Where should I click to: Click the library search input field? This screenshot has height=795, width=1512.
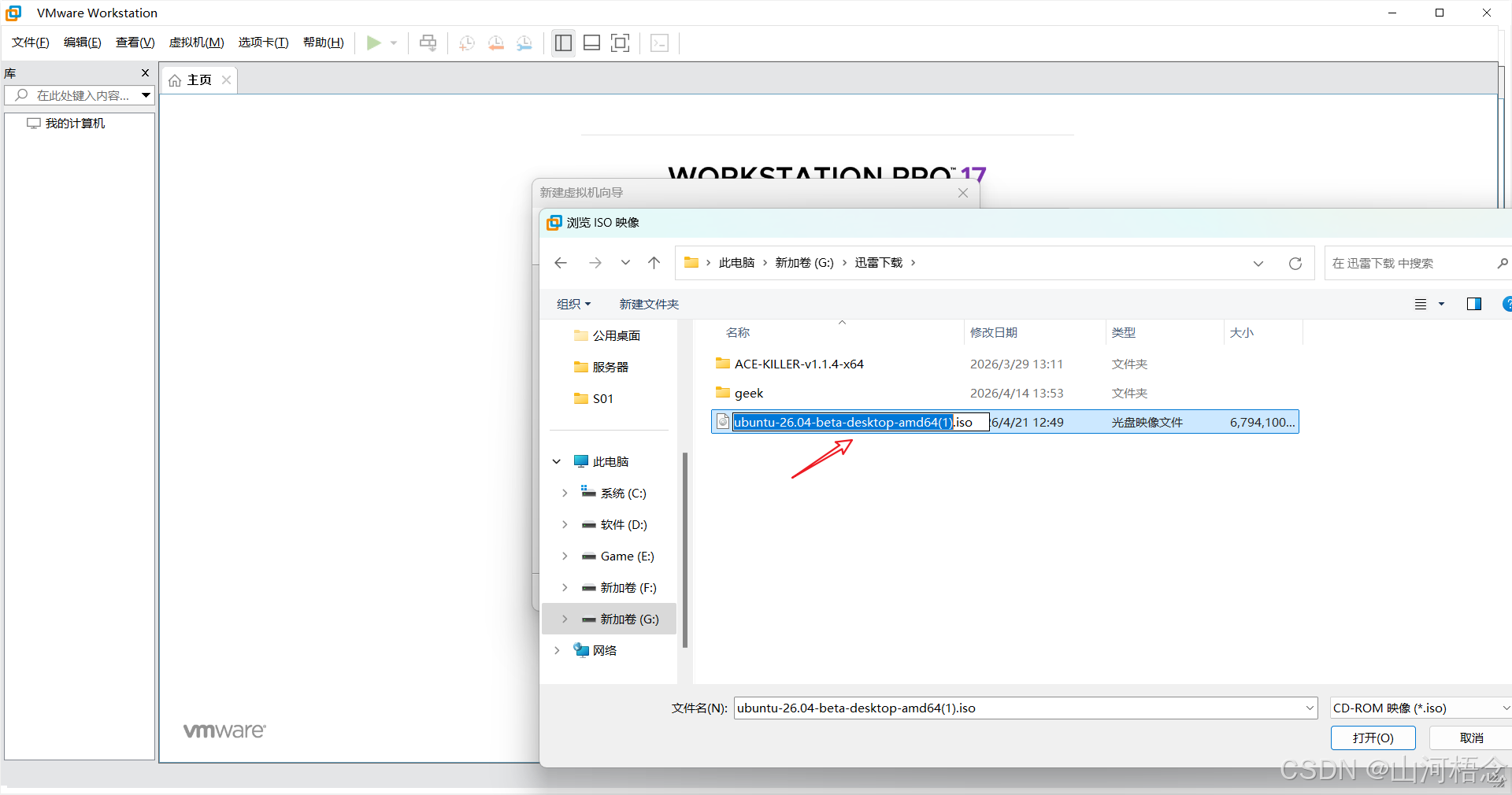click(x=72, y=95)
